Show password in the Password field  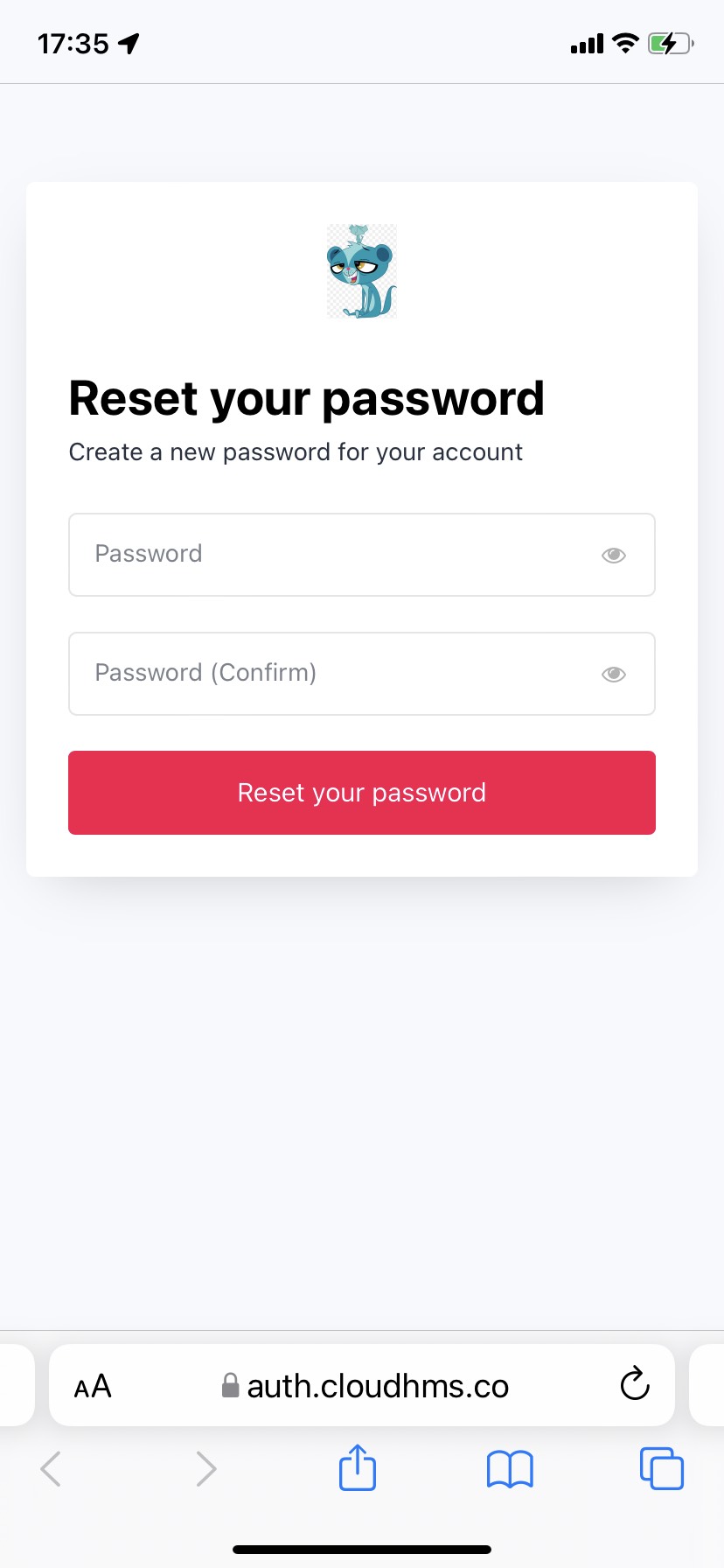614,555
